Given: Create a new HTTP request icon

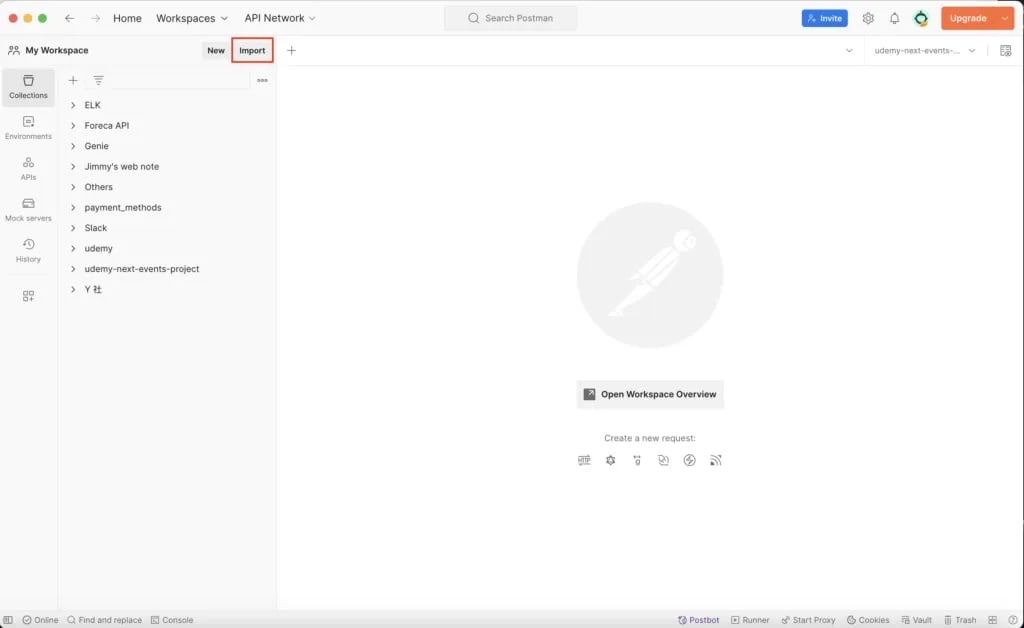Looking at the screenshot, I should [x=584, y=460].
